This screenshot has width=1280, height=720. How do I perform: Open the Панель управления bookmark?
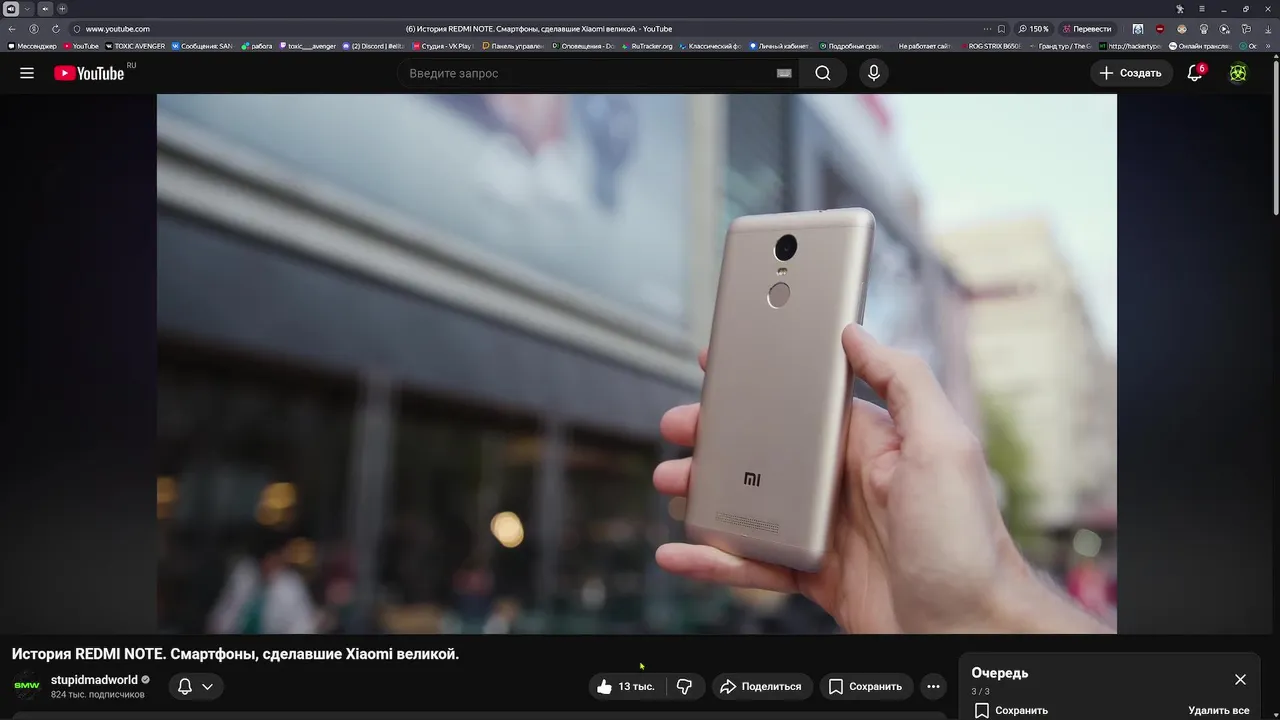click(x=512, y=45)
